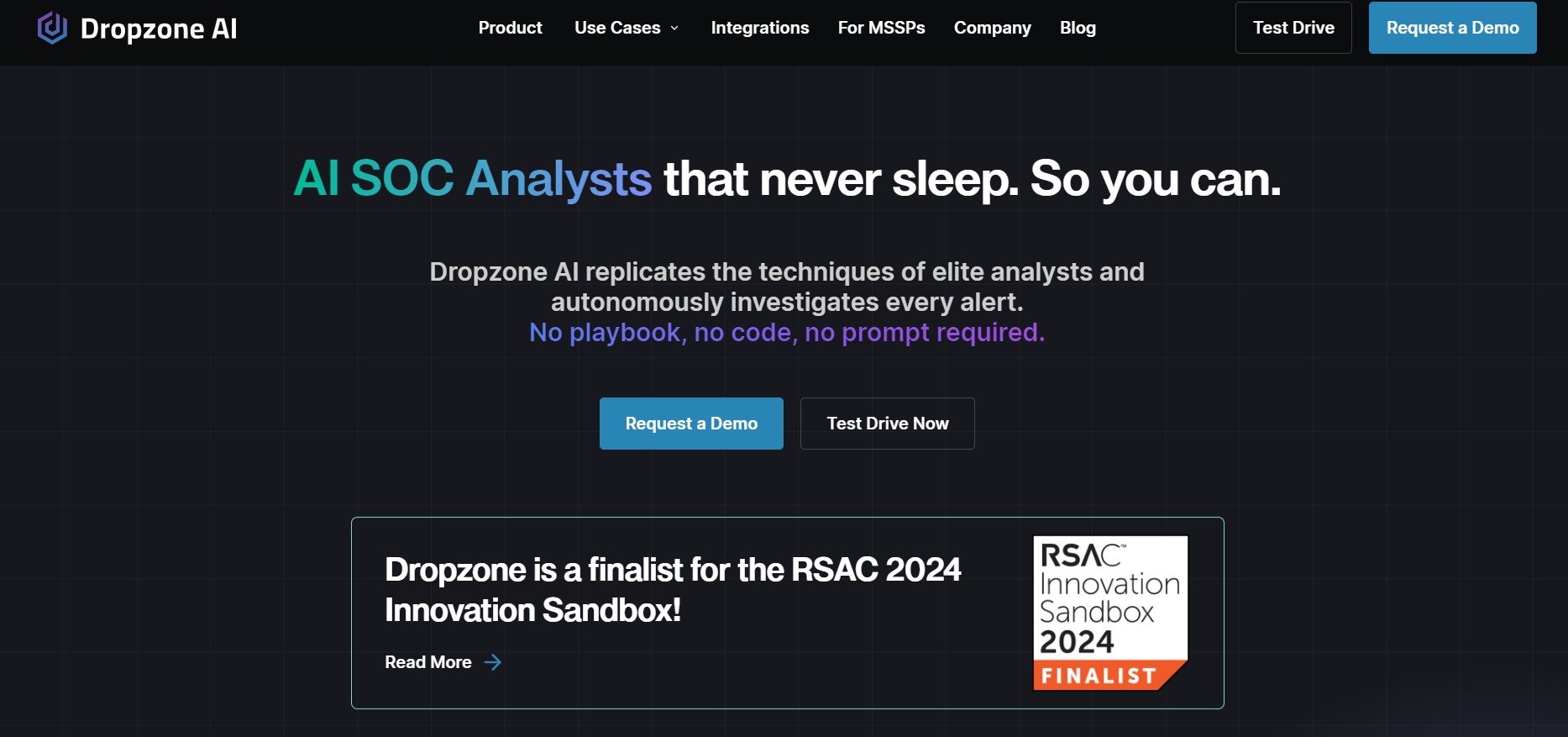1568x737 pixels.
Task: Follow the Read More link
Action: (427, 662)
